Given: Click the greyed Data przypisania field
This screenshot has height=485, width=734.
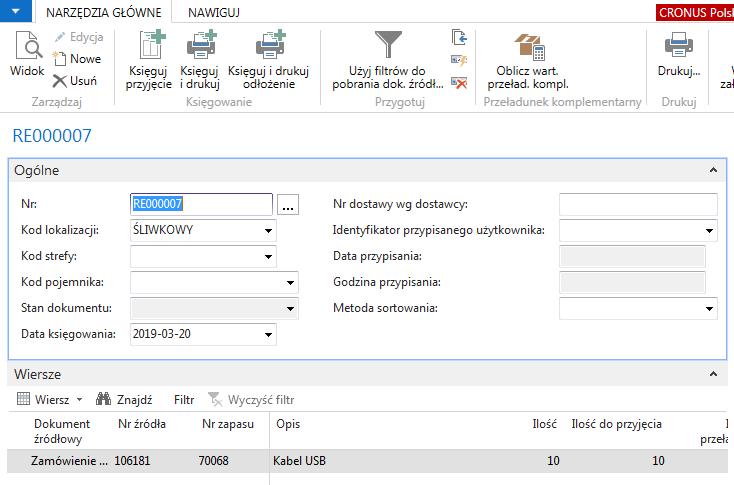Looking at the screenshot, I should pos(632,257).
